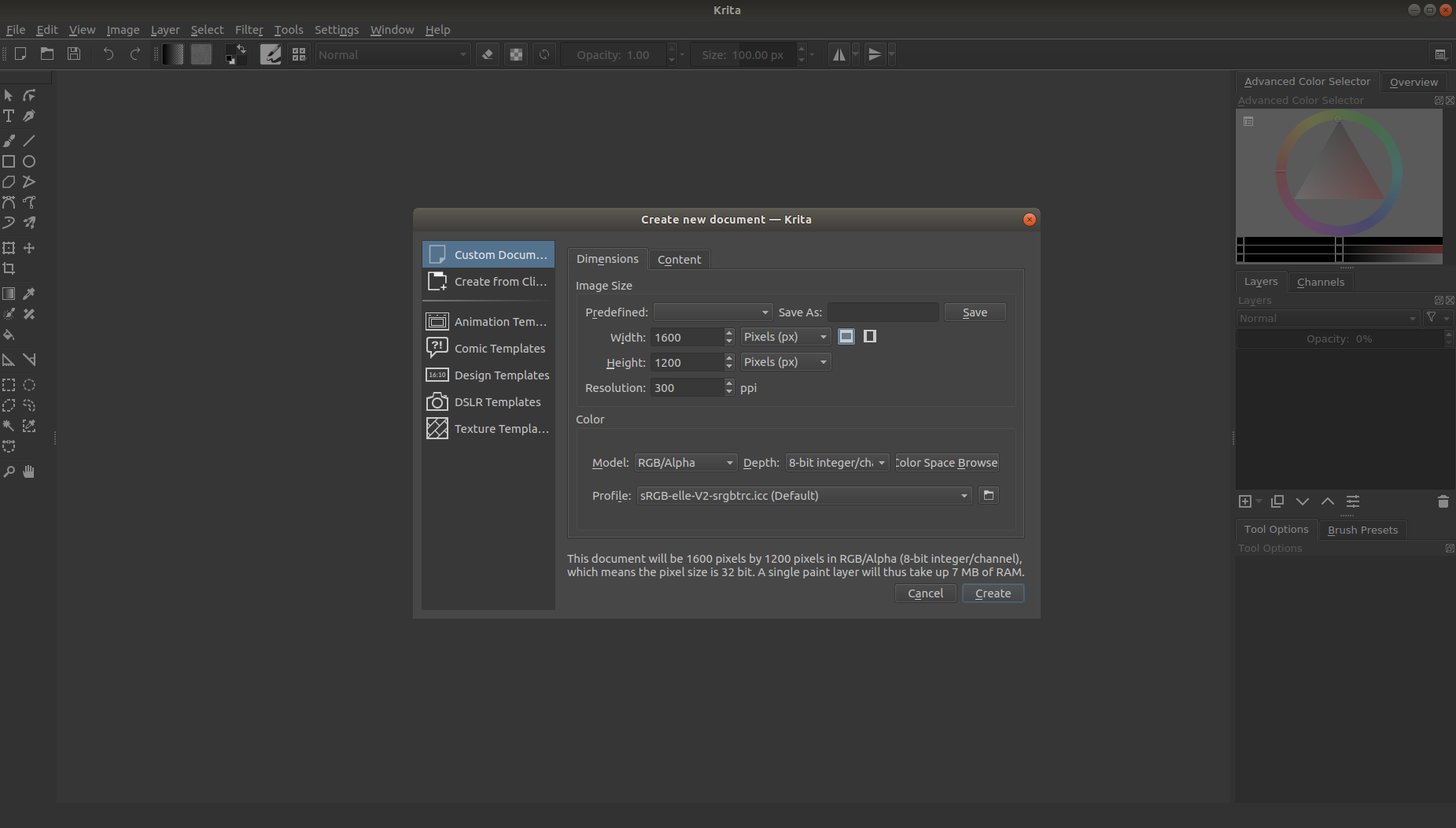Open the Design Templates category
The width and height of the screenshot is (1456, 828).
coord(488,375)
